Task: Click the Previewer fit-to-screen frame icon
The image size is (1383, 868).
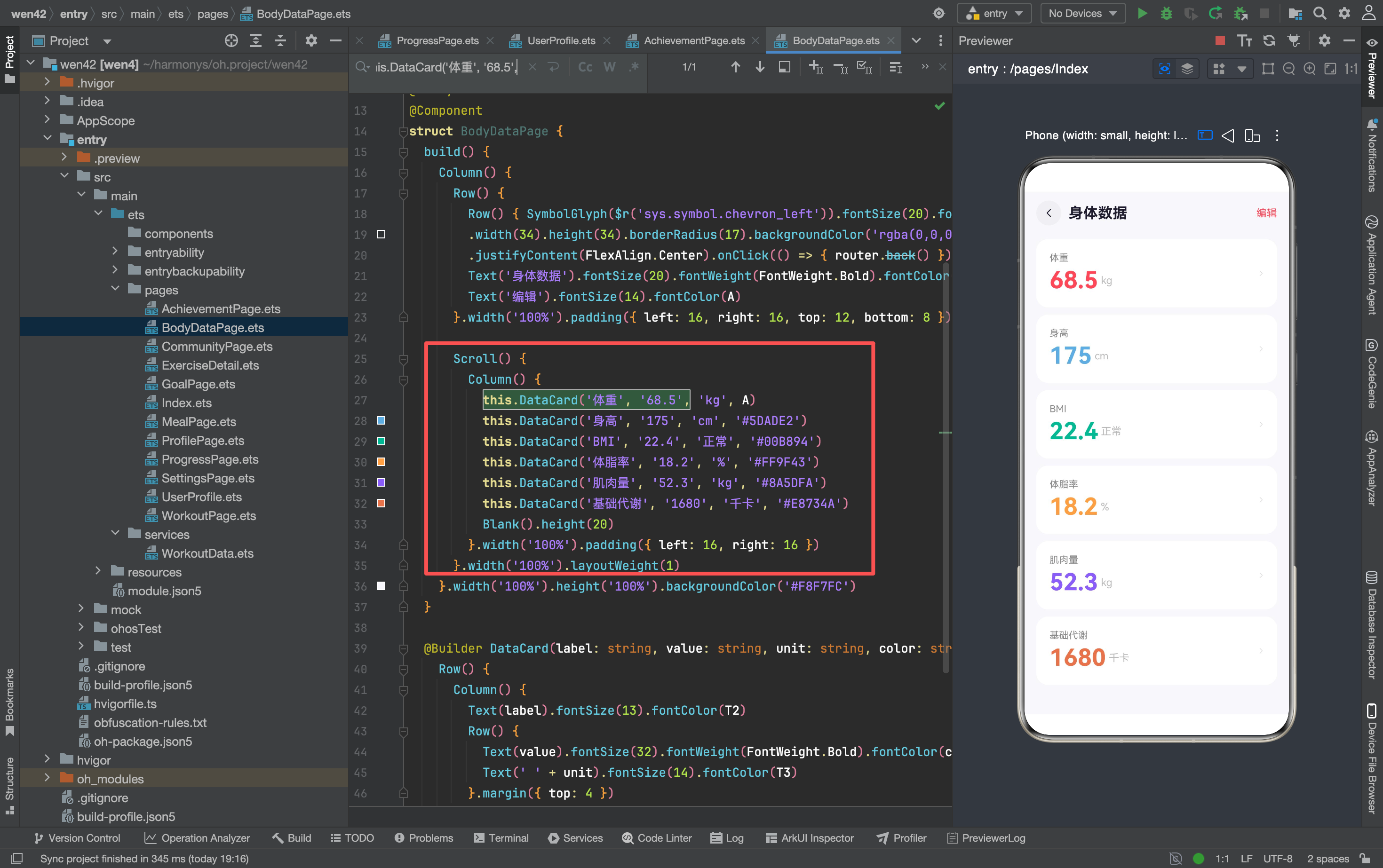Action: [1330, 69]
